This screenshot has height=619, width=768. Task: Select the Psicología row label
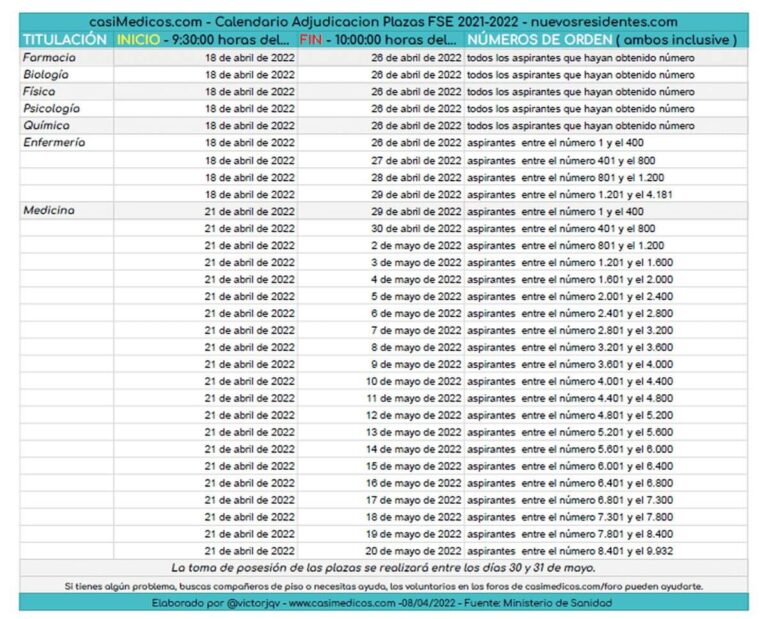51,108
